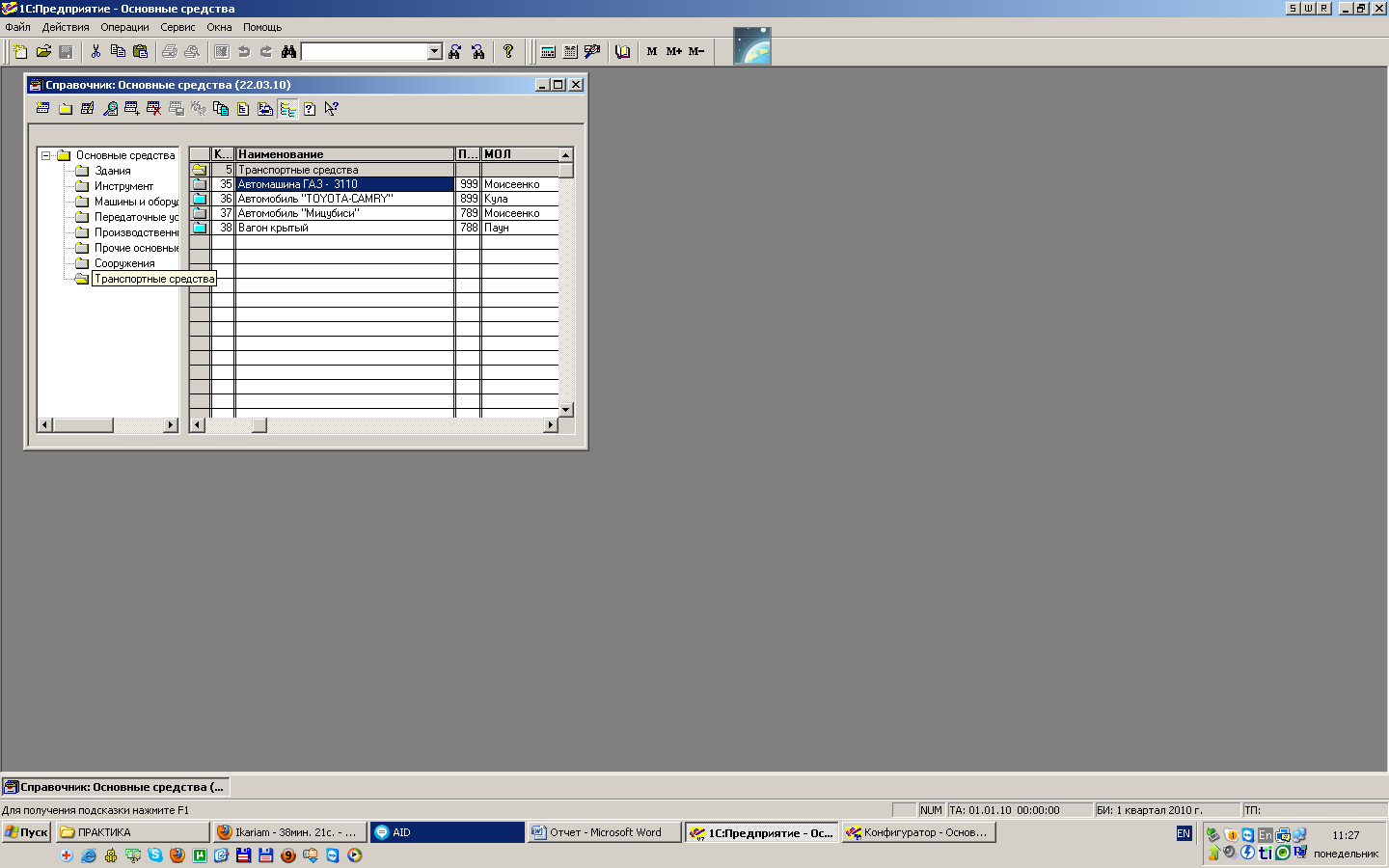The image size is (1389, 868).
Task: Click the EN language indicator in taskbar
Action: 1184,833
